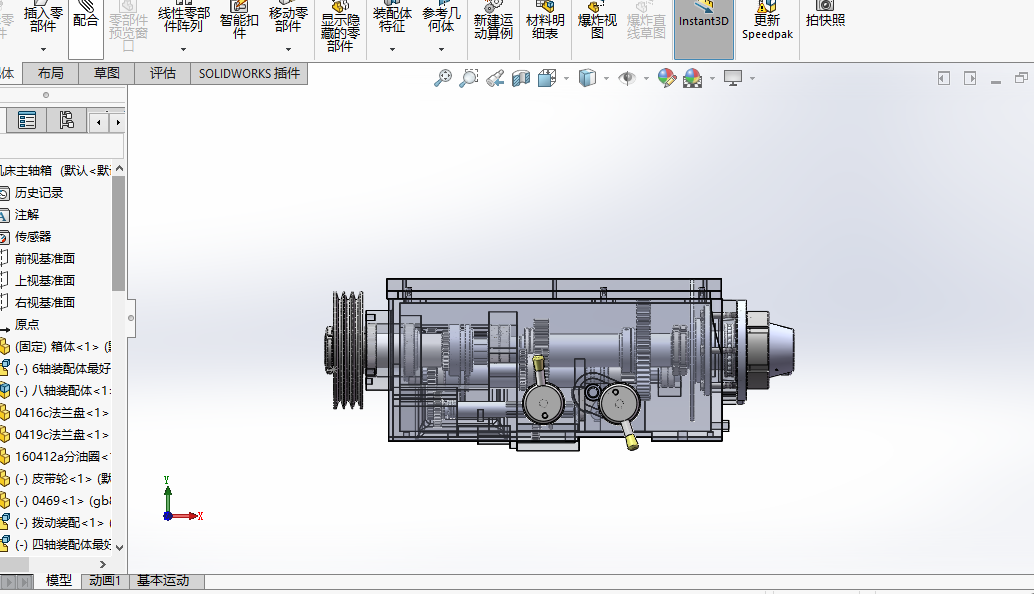The height and width of the screenshot is (594, 1034).
Task: Select 皮带轮<1> in the feature tree
Action: [62, 478]
